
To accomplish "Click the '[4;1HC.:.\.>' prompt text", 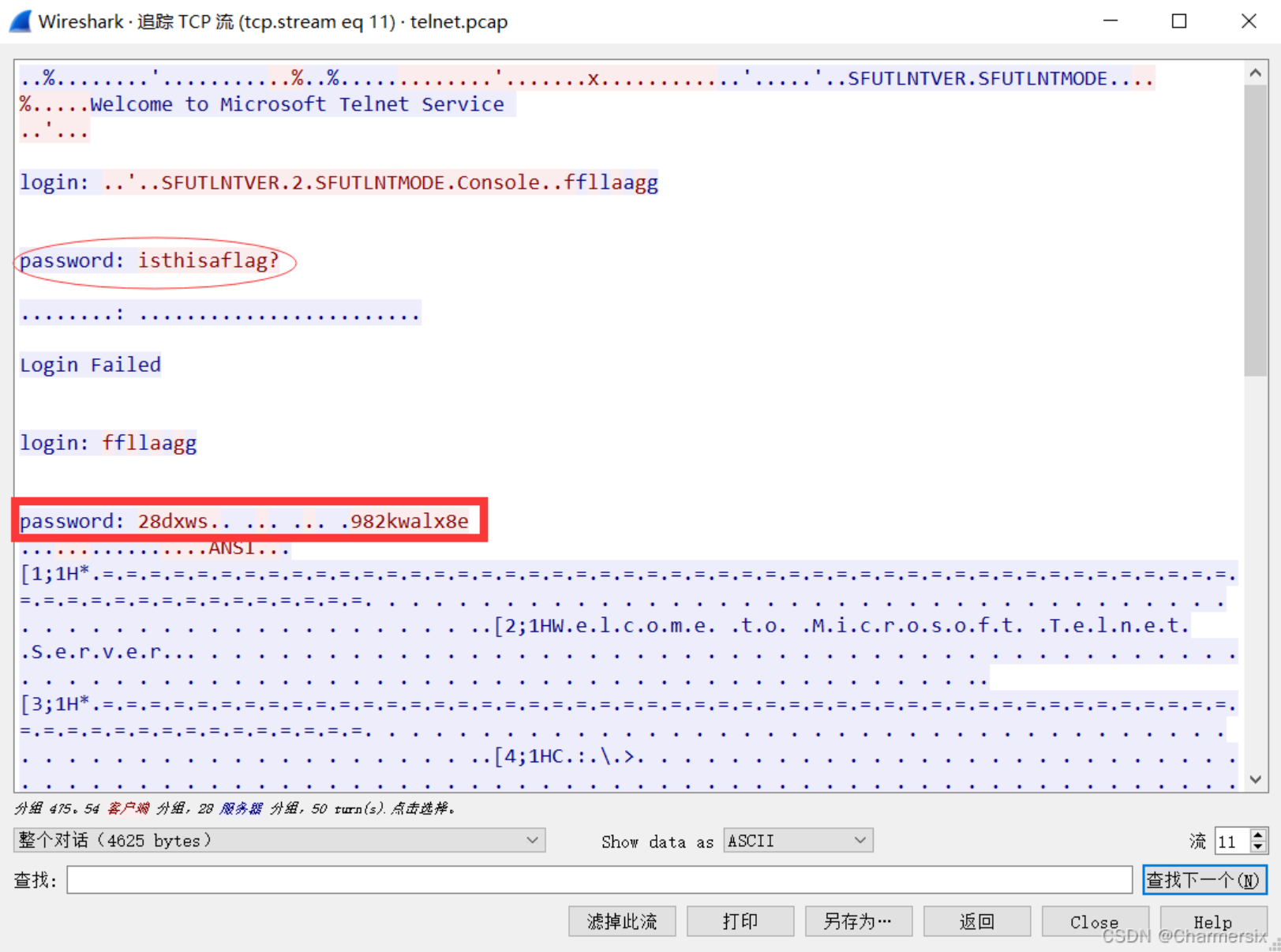I will (564, 756).
